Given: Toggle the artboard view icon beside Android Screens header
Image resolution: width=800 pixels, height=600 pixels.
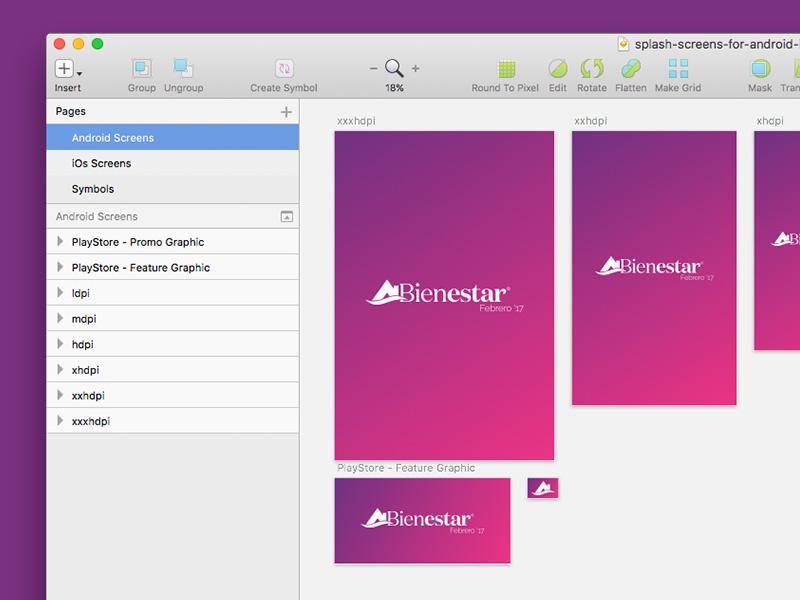Looking at the screenshot, I should click(285, 216).
